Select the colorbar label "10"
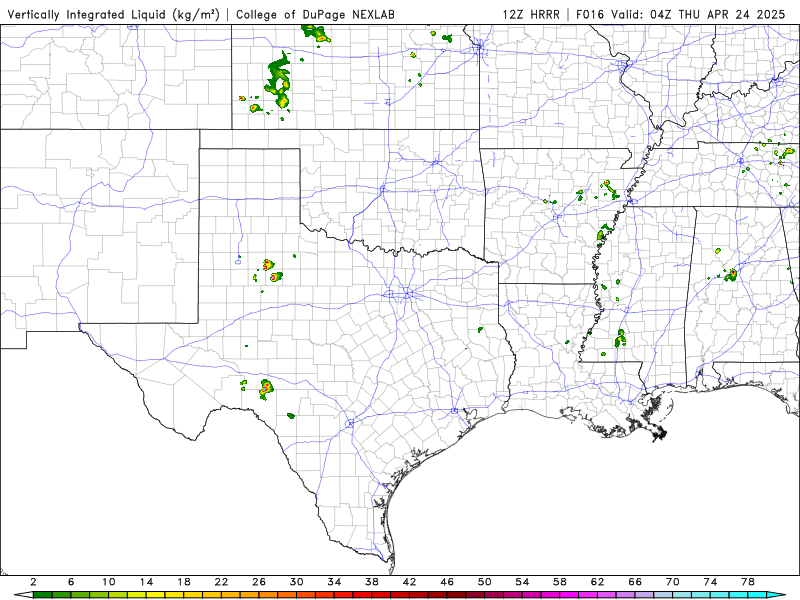This screenshot has height=600, width=800. [109, 582]
